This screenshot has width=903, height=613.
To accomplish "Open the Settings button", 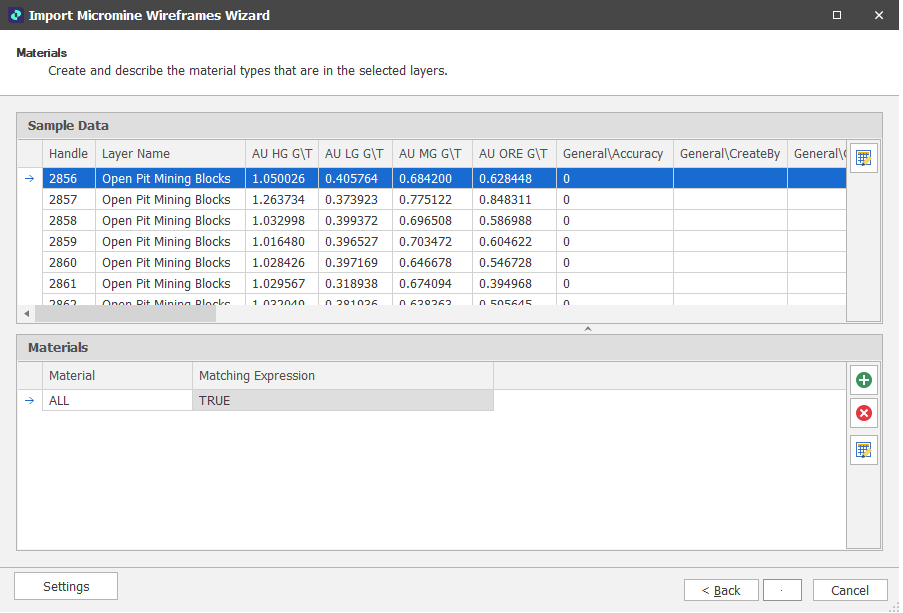I will pyautogui.click(x=66, y=587).
